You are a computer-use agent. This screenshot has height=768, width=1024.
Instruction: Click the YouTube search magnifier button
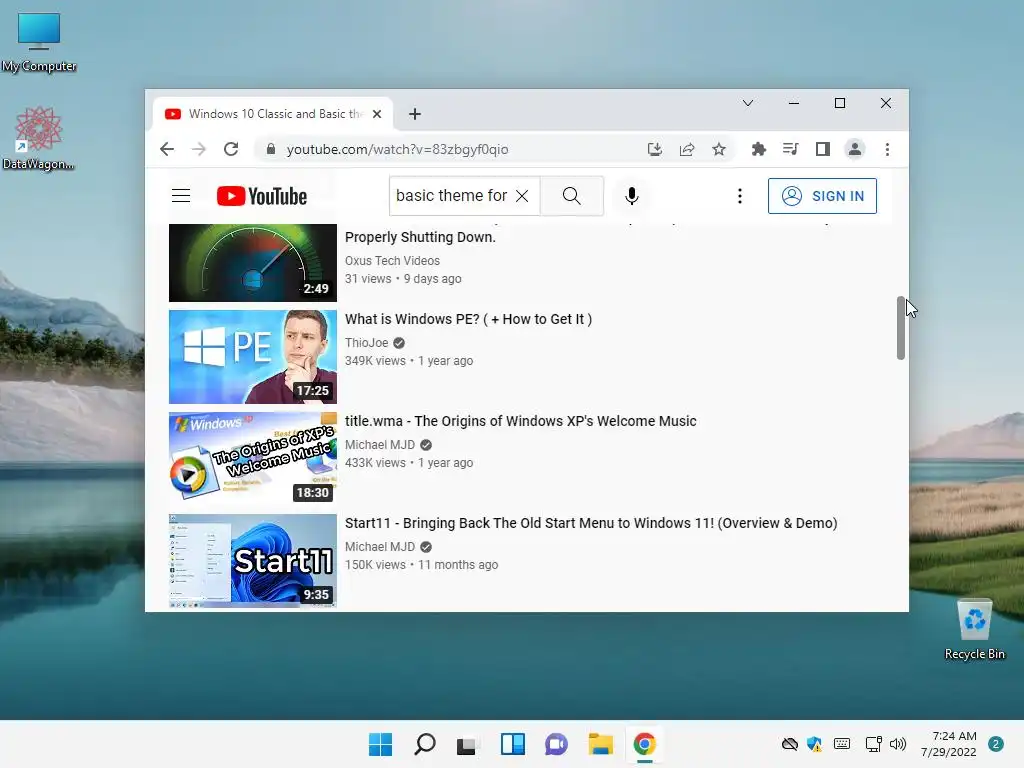pyautogui.click(x=571, y=196)
